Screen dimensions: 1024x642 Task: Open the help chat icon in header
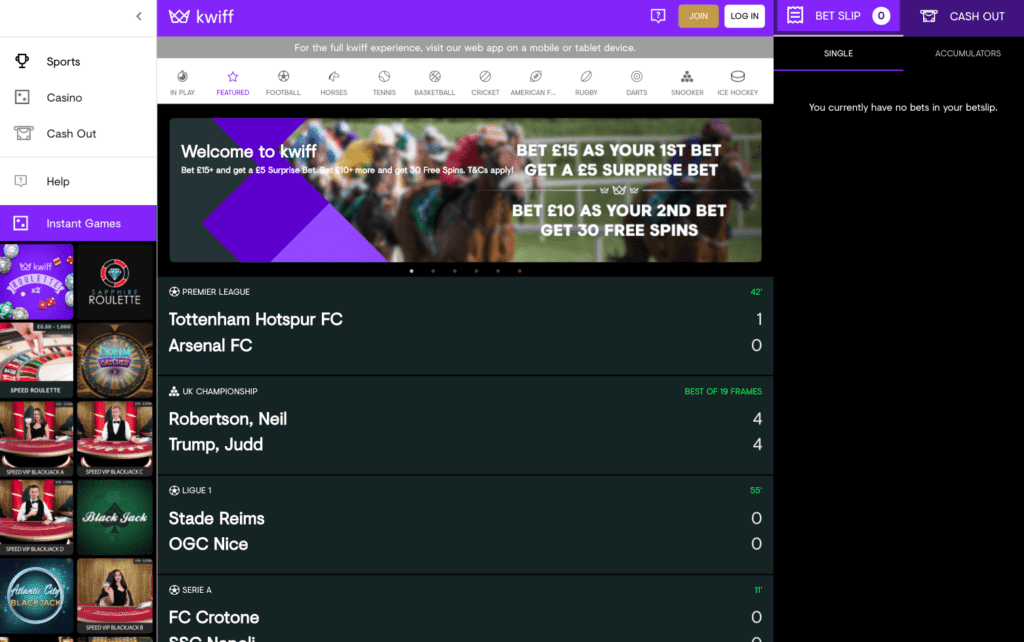(x=657, y=16)
